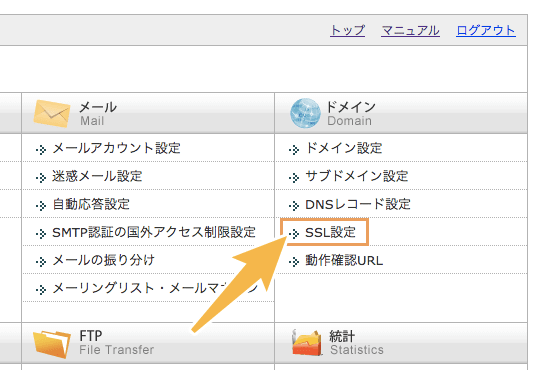The height and width of the screenshot is (370, 536).
Task: Click the Statistics chart icon
Action: tap(307, 343)
